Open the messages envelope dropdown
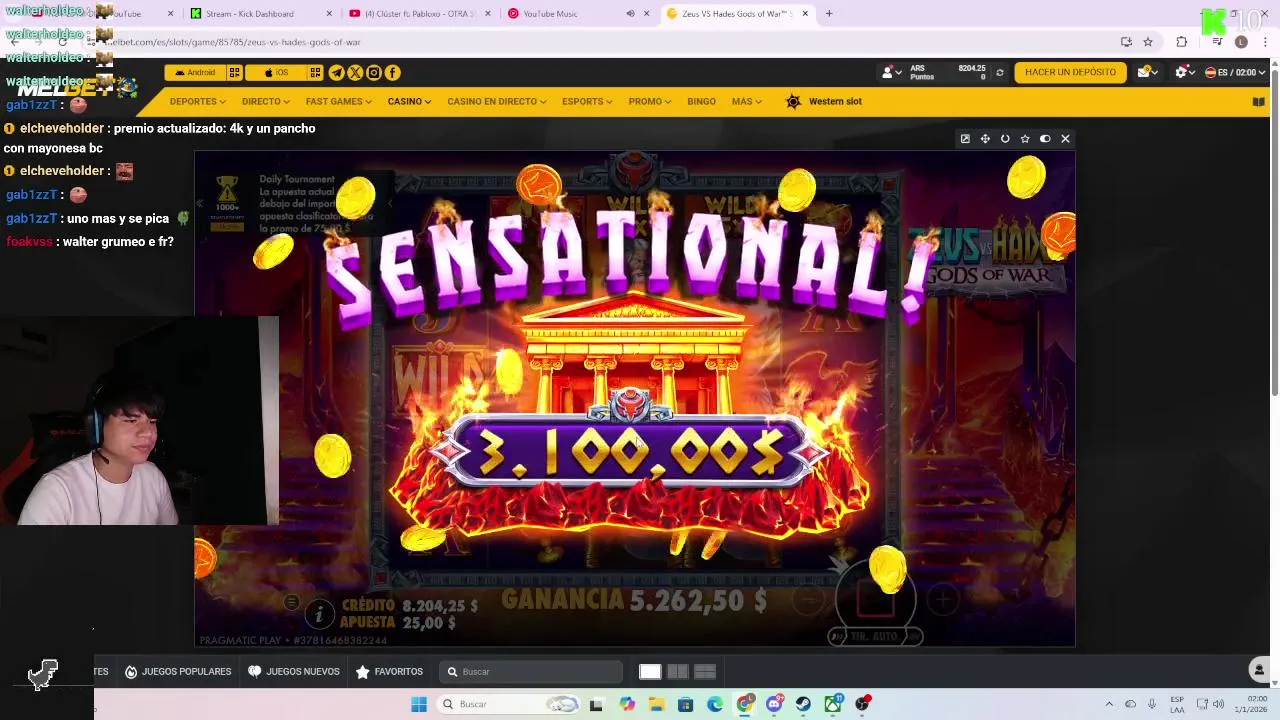Image resolution: width=1280 pixels, height=720 pixels. click(1147, 72)
